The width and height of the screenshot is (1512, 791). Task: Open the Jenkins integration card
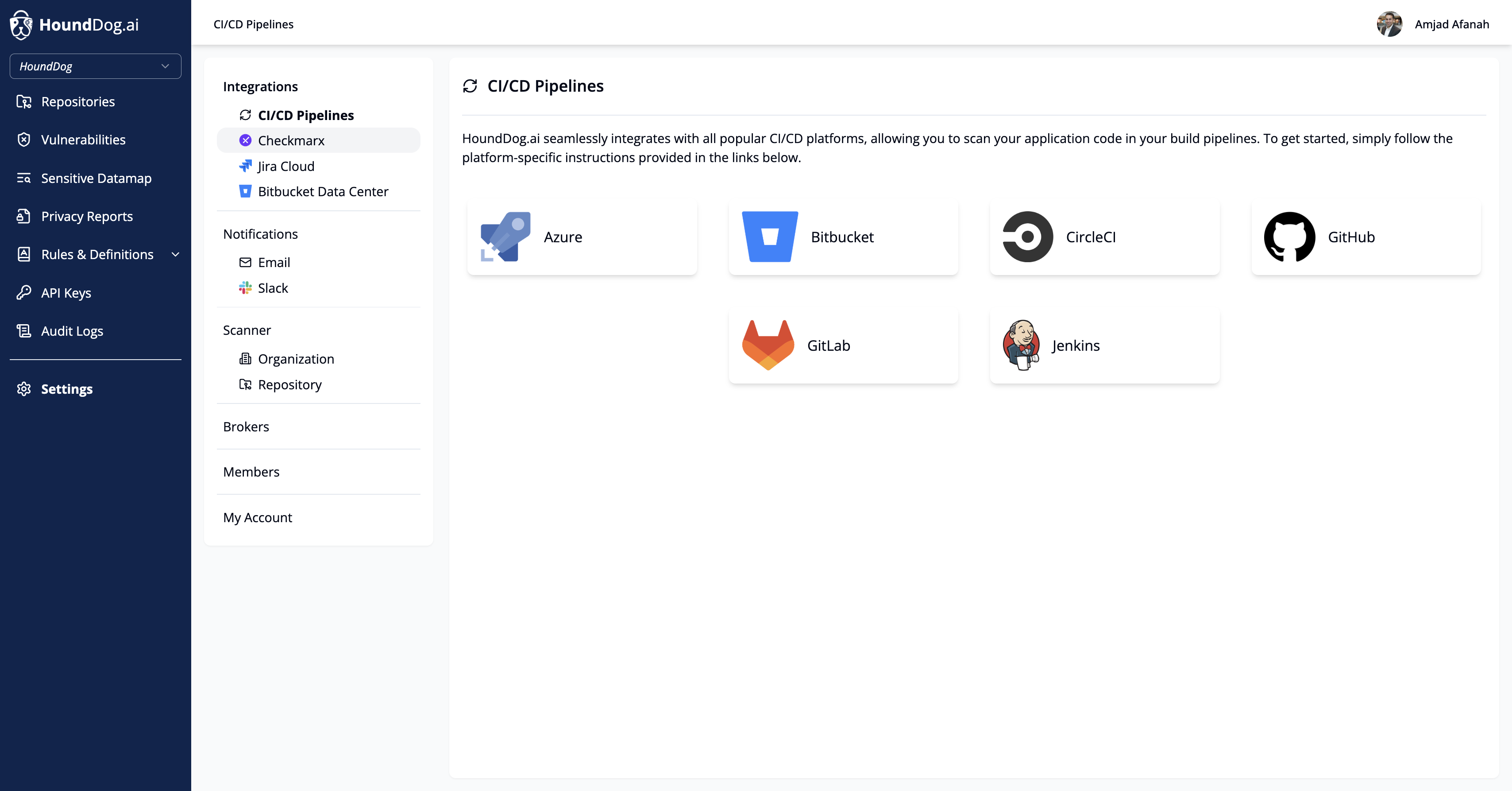tap(1104, 346)
